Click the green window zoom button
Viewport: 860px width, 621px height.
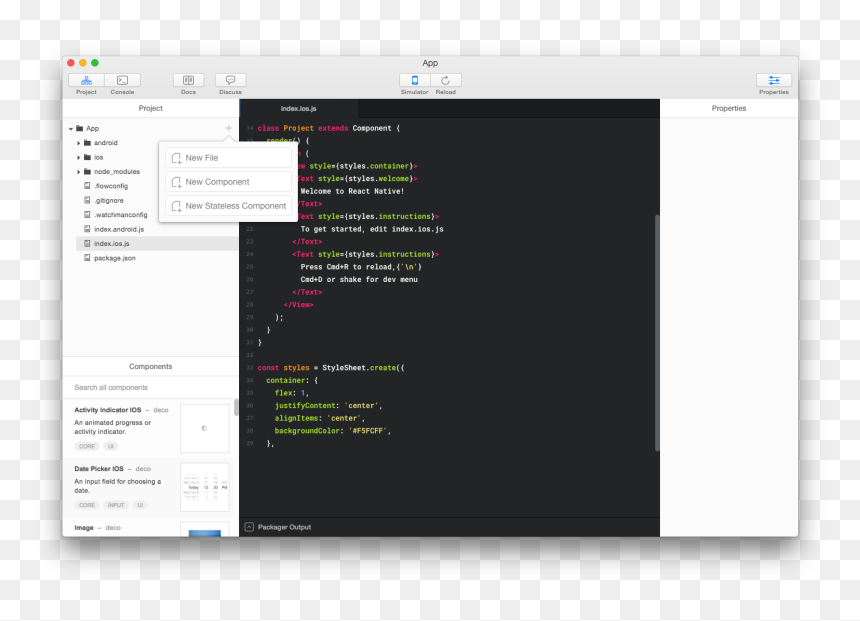tap(95, 63)
